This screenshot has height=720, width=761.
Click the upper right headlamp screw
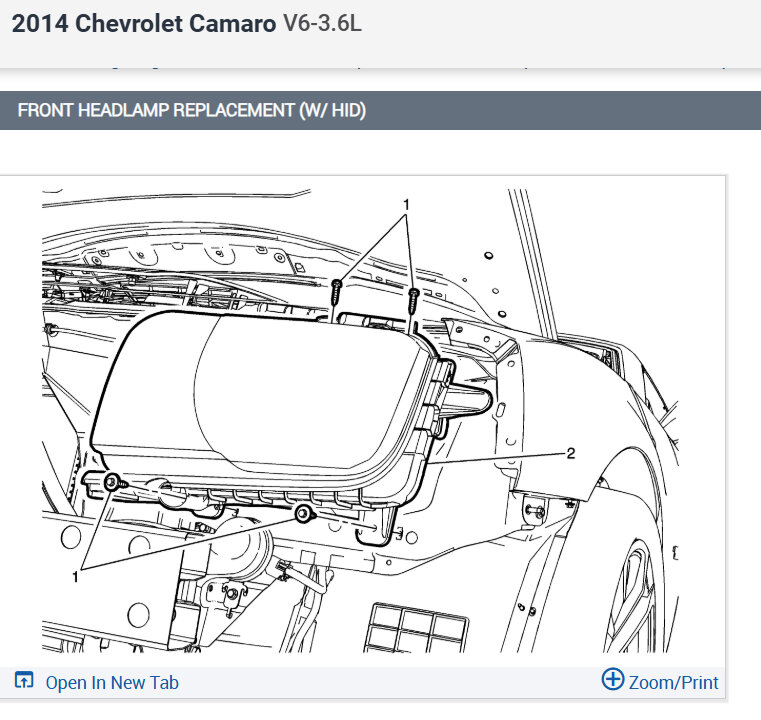pos(414,299)
